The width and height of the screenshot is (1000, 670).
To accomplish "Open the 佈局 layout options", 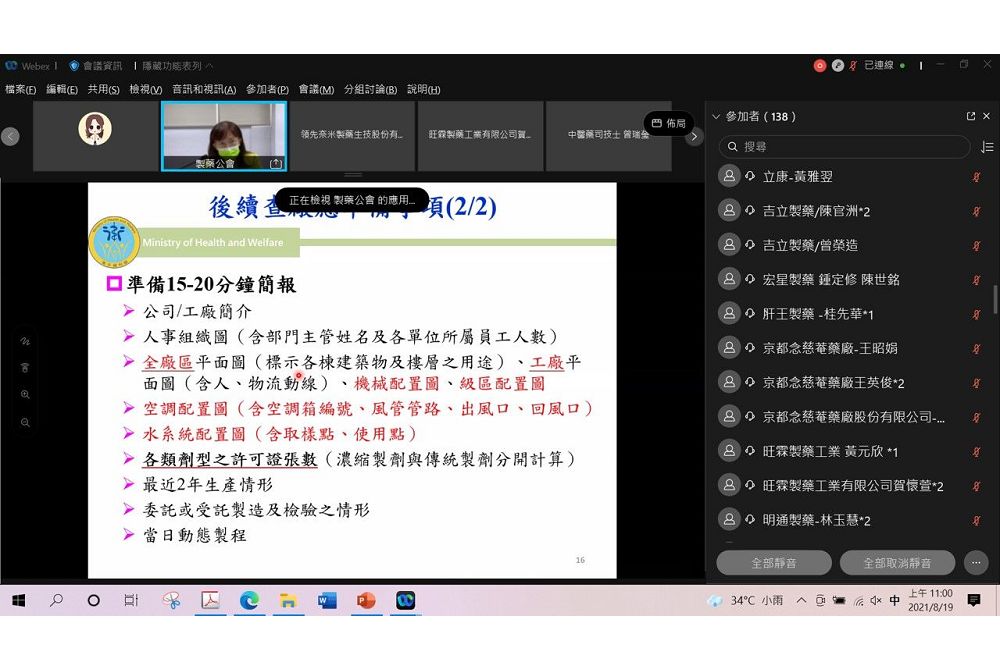I will tap(668, 123).
